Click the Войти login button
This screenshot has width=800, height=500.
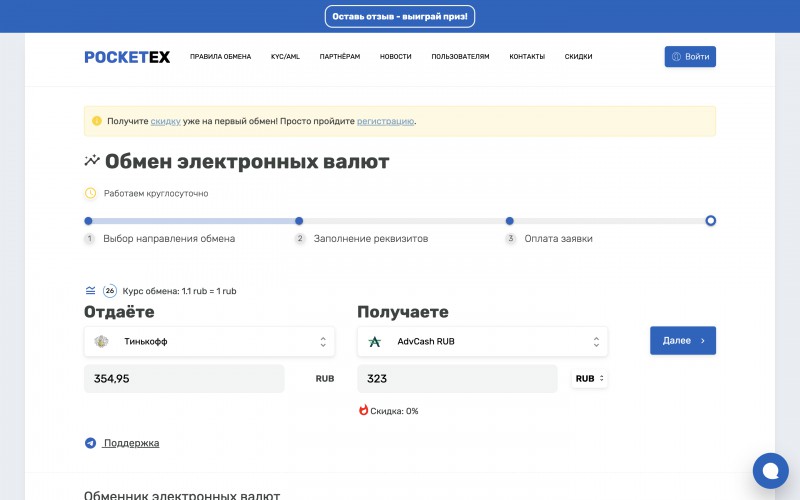pos(690,57)
